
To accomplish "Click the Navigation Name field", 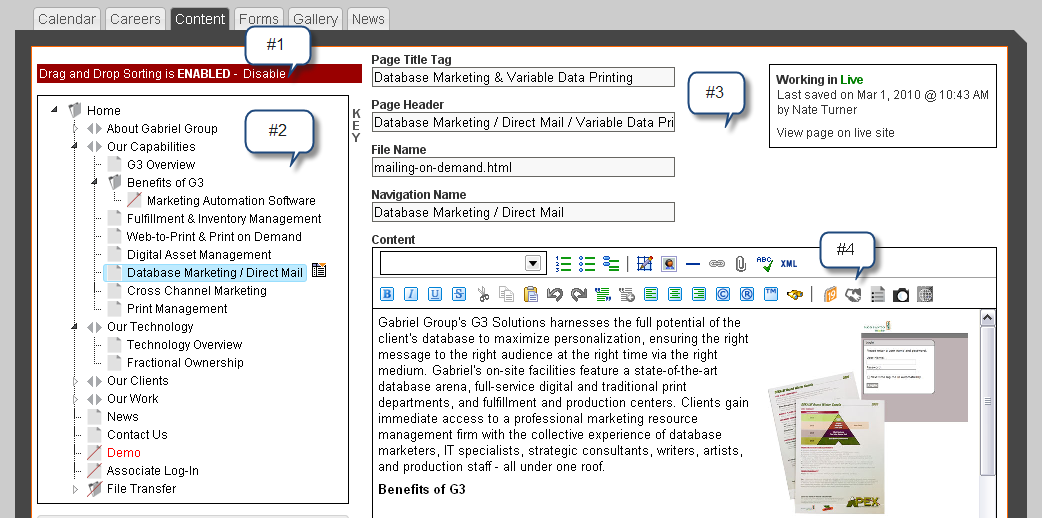I will tap(523, 212).
